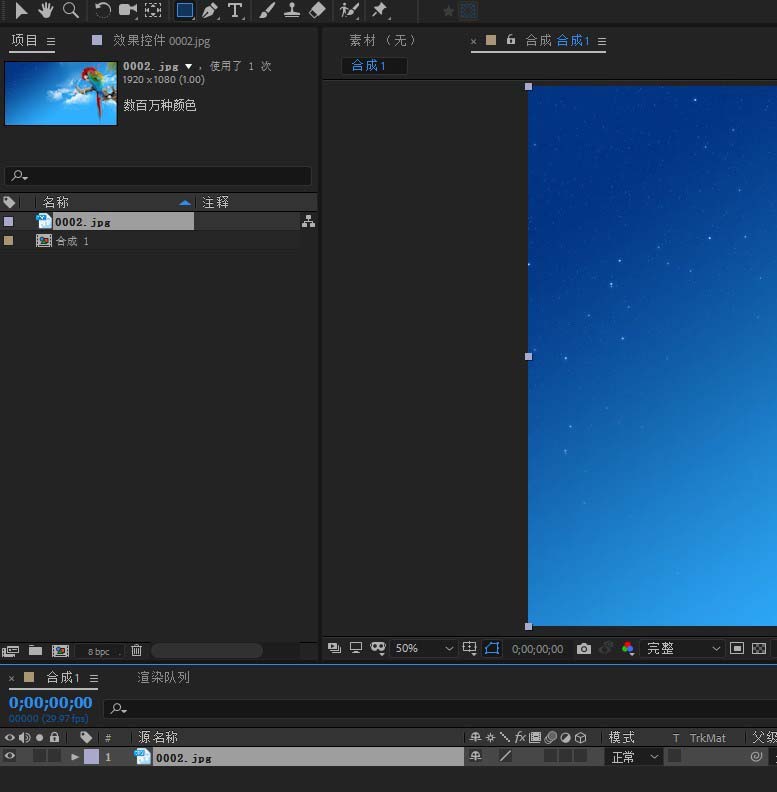Click the 8 bpc color depth button
Viewport: 777px width, 792px height.
[99, 651]
